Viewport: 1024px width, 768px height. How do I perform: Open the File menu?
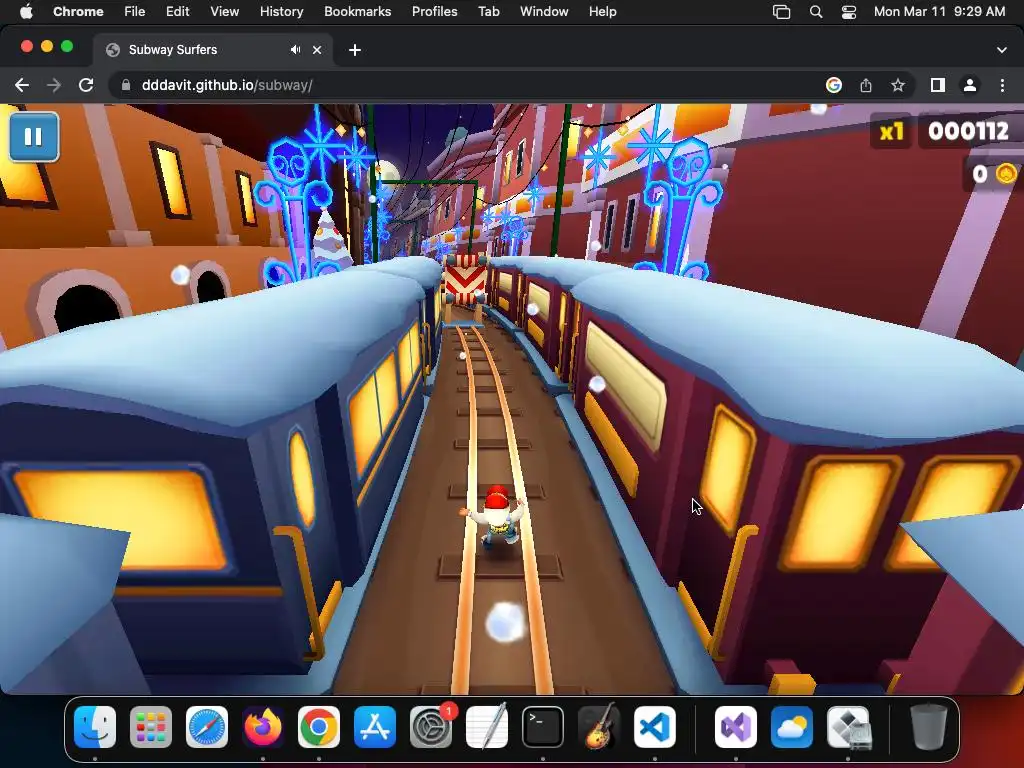click(135, 11)
